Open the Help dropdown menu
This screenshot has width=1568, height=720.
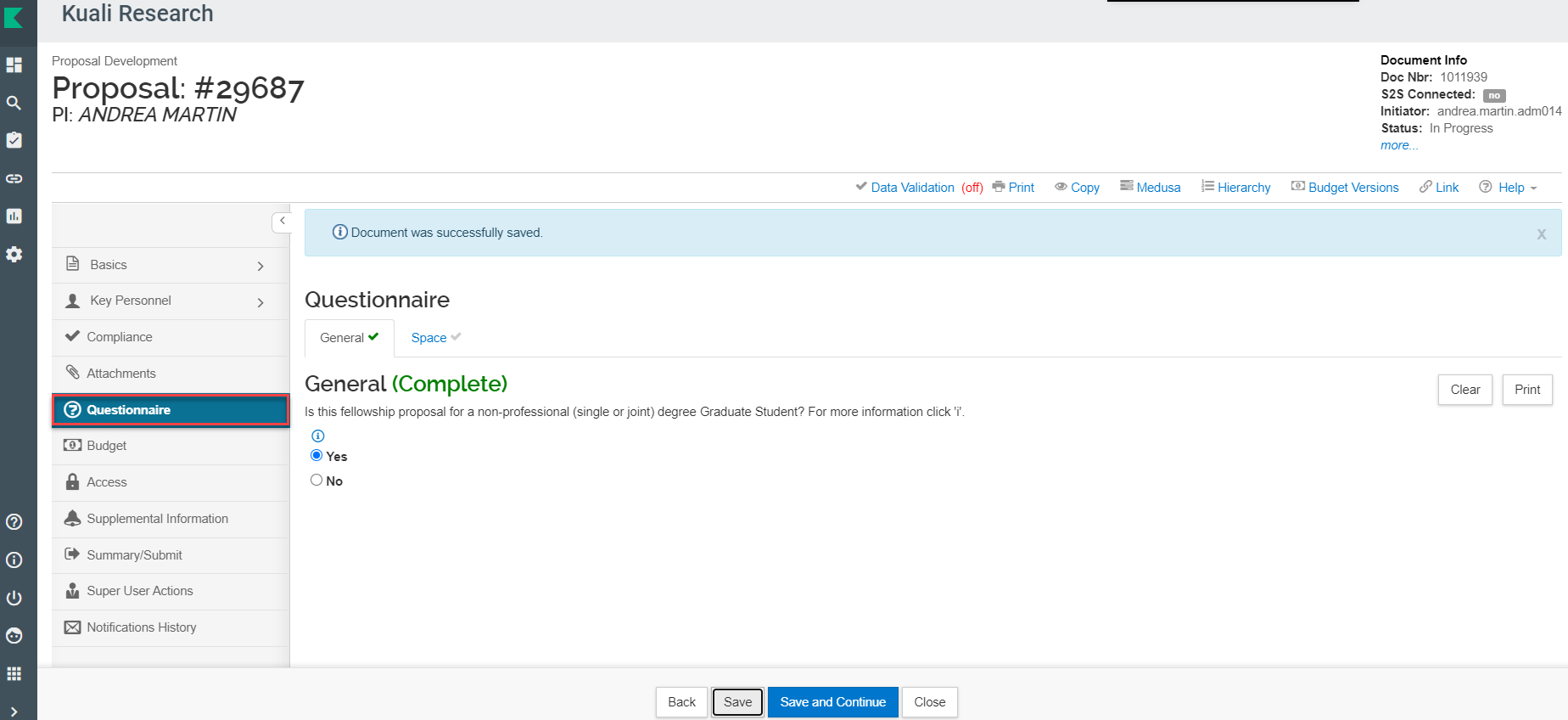pyautogui.click(x=1508, y=188)
